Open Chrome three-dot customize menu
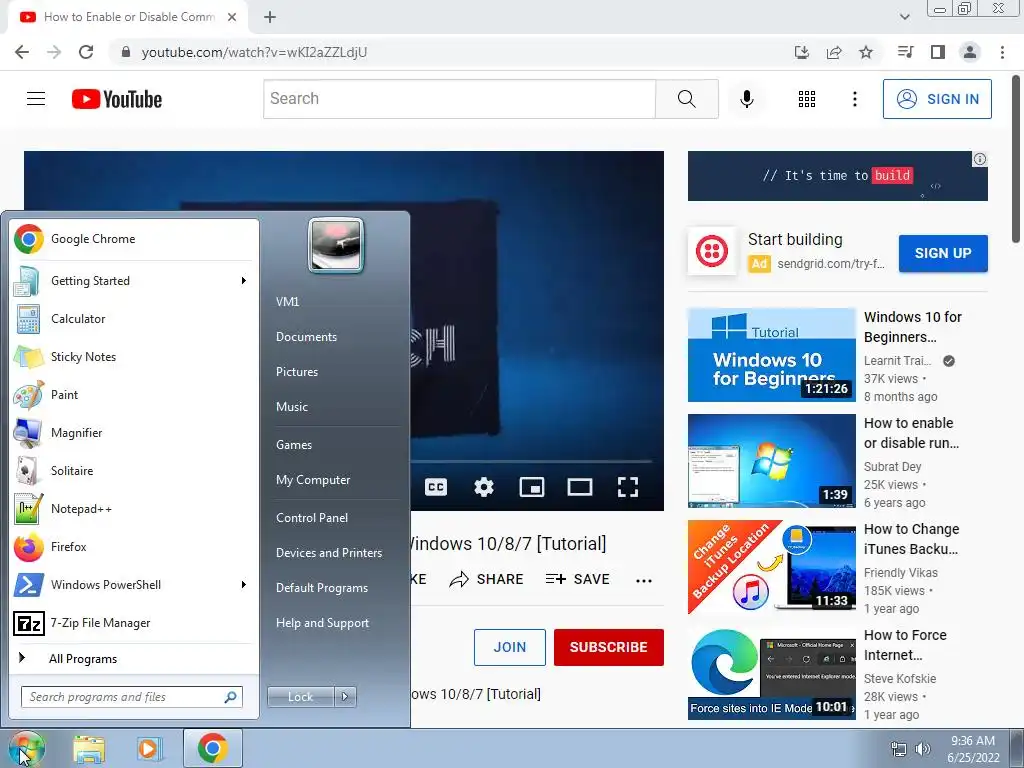This screenshot has height=768, width=1024. point(1002,52)
